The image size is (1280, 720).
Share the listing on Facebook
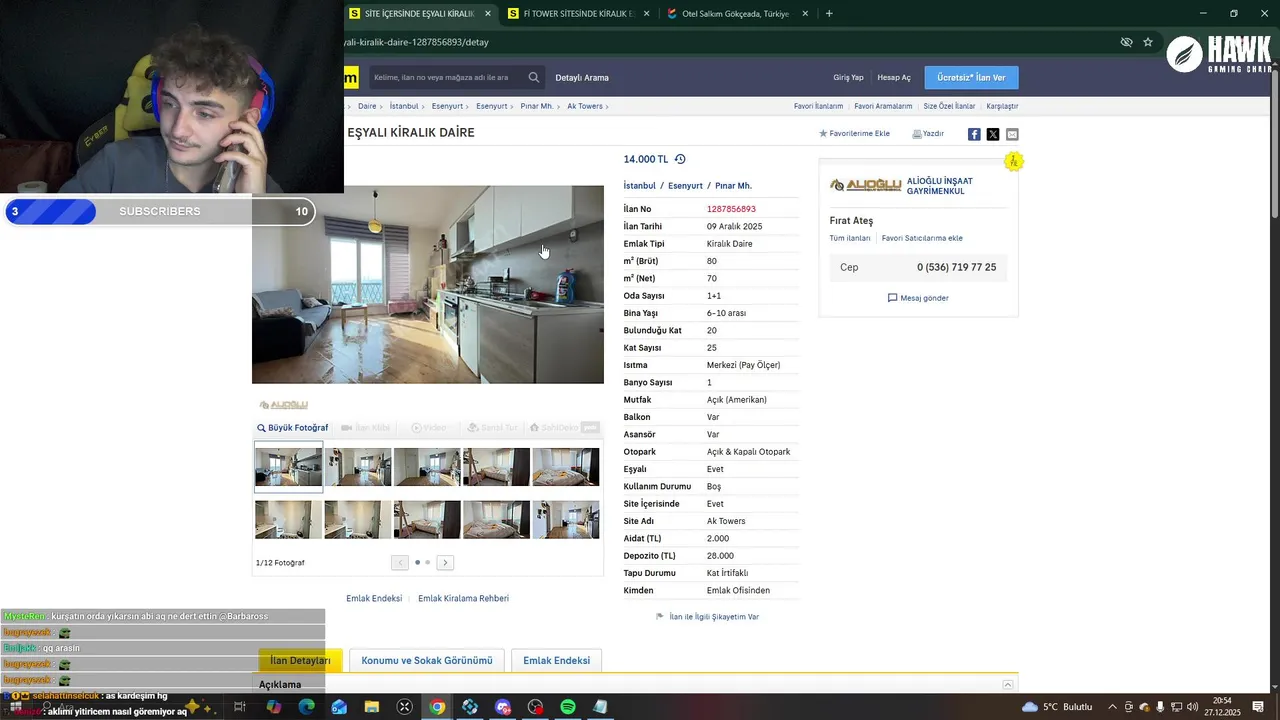point(974,134)
